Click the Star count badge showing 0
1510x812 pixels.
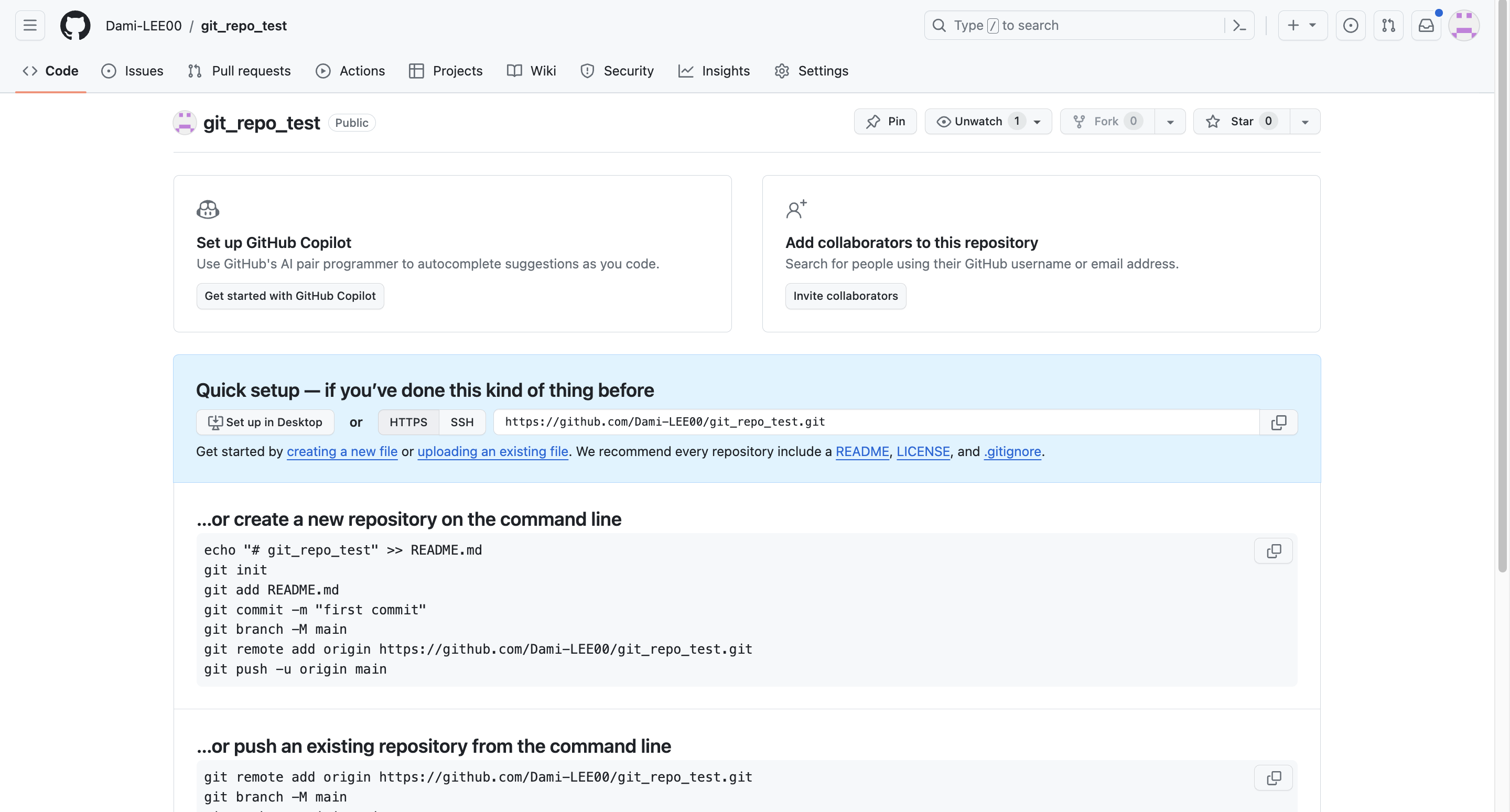tap(1268, 122)
